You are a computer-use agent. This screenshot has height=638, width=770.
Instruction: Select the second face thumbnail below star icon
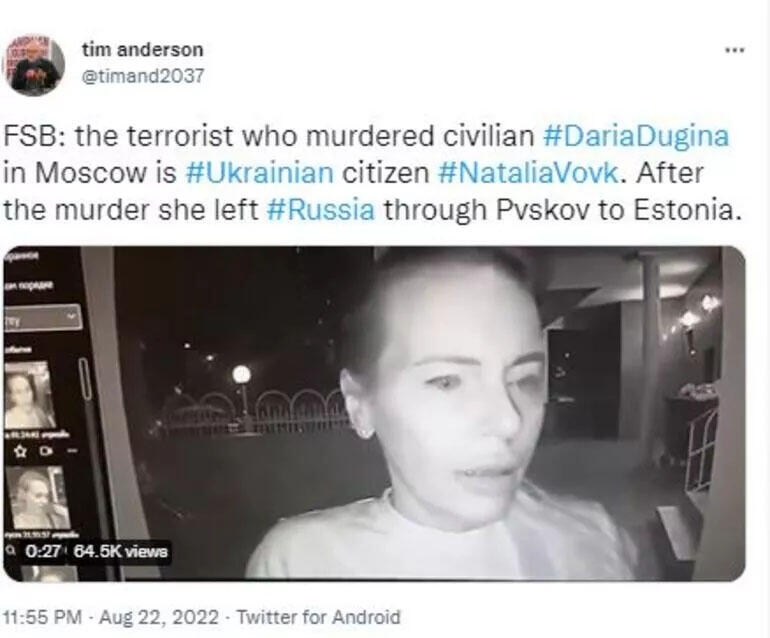click(38, 497)
